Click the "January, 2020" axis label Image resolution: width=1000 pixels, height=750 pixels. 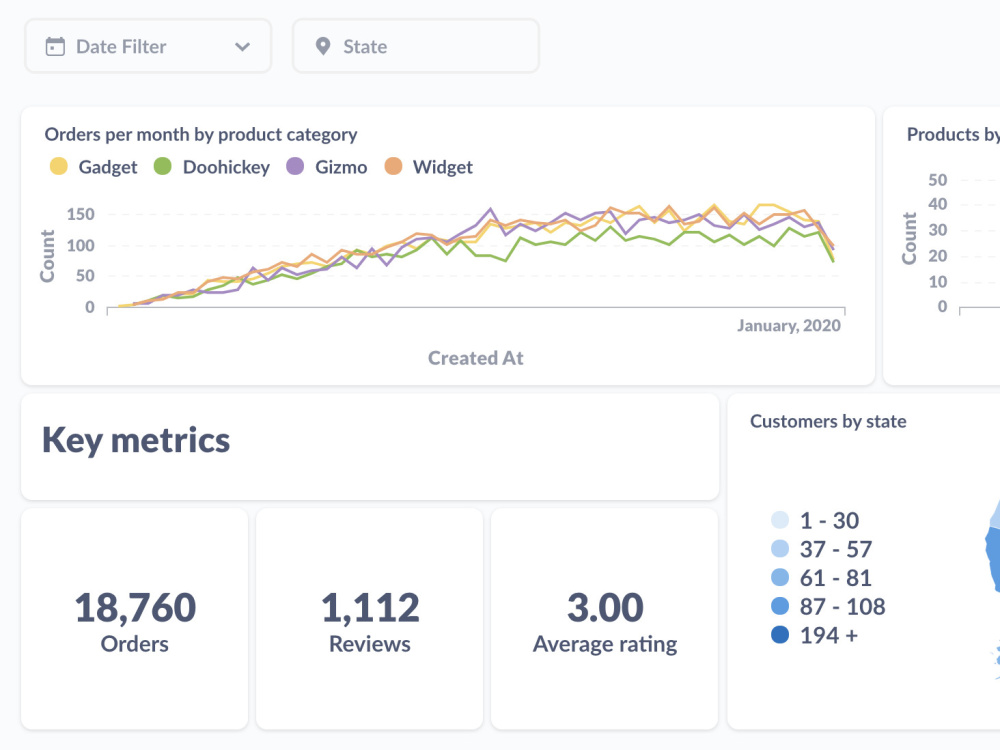tap(789, 325)
